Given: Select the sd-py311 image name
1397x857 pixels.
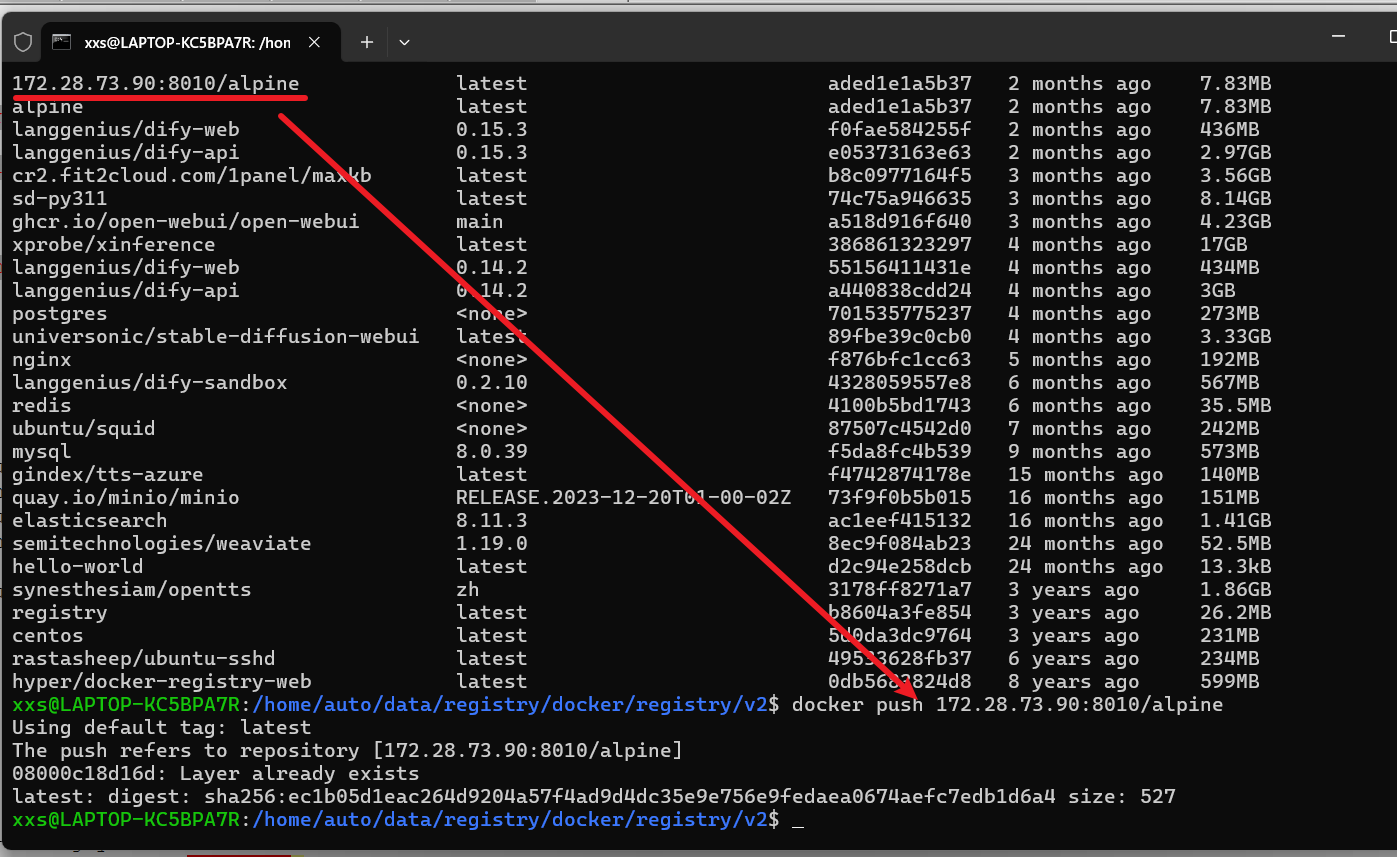Looking at the screenshot, I should (x=59, y=199).
